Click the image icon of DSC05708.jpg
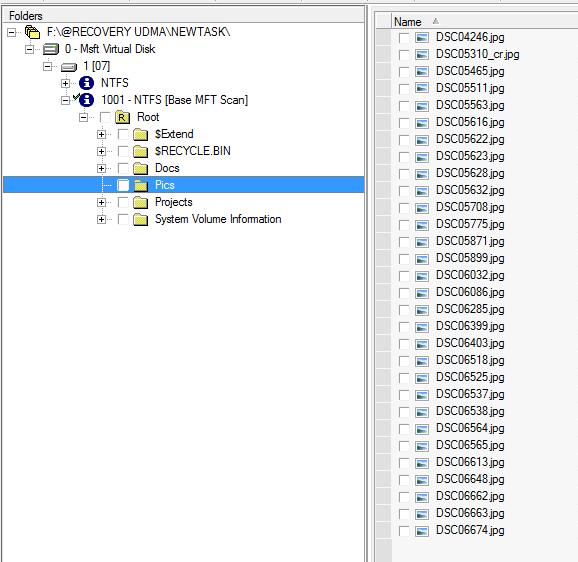This screenshot has height=562, width=578. pos(422,207)
